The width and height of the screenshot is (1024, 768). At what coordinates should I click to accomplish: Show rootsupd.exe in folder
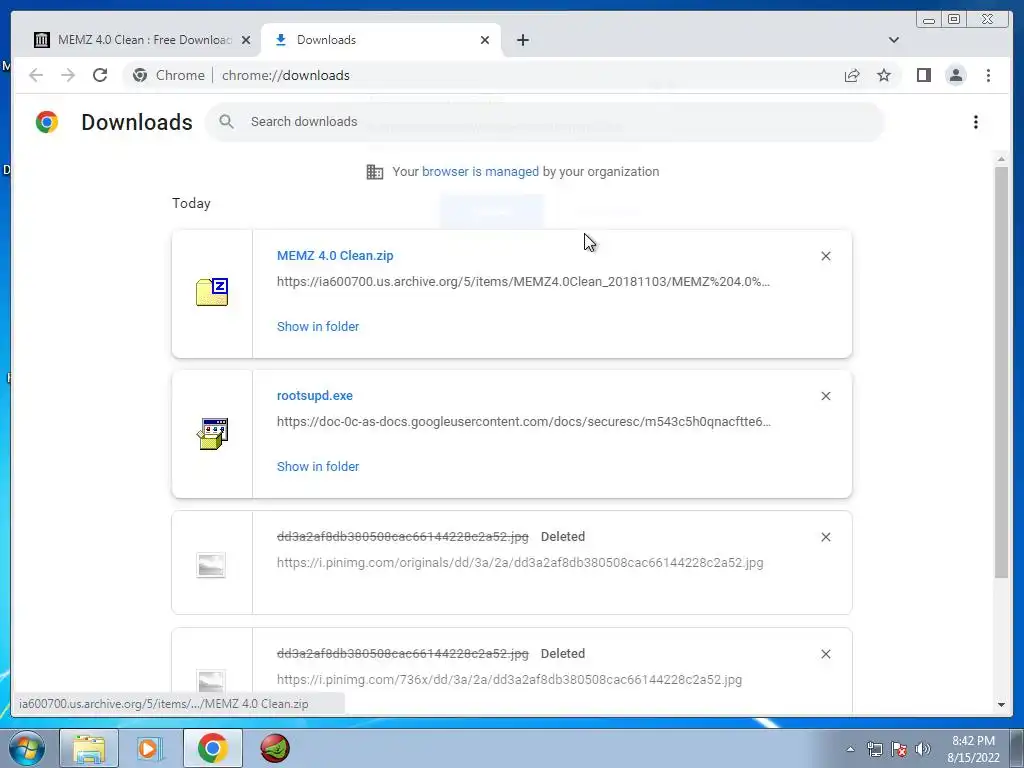[x=318, y=466]
